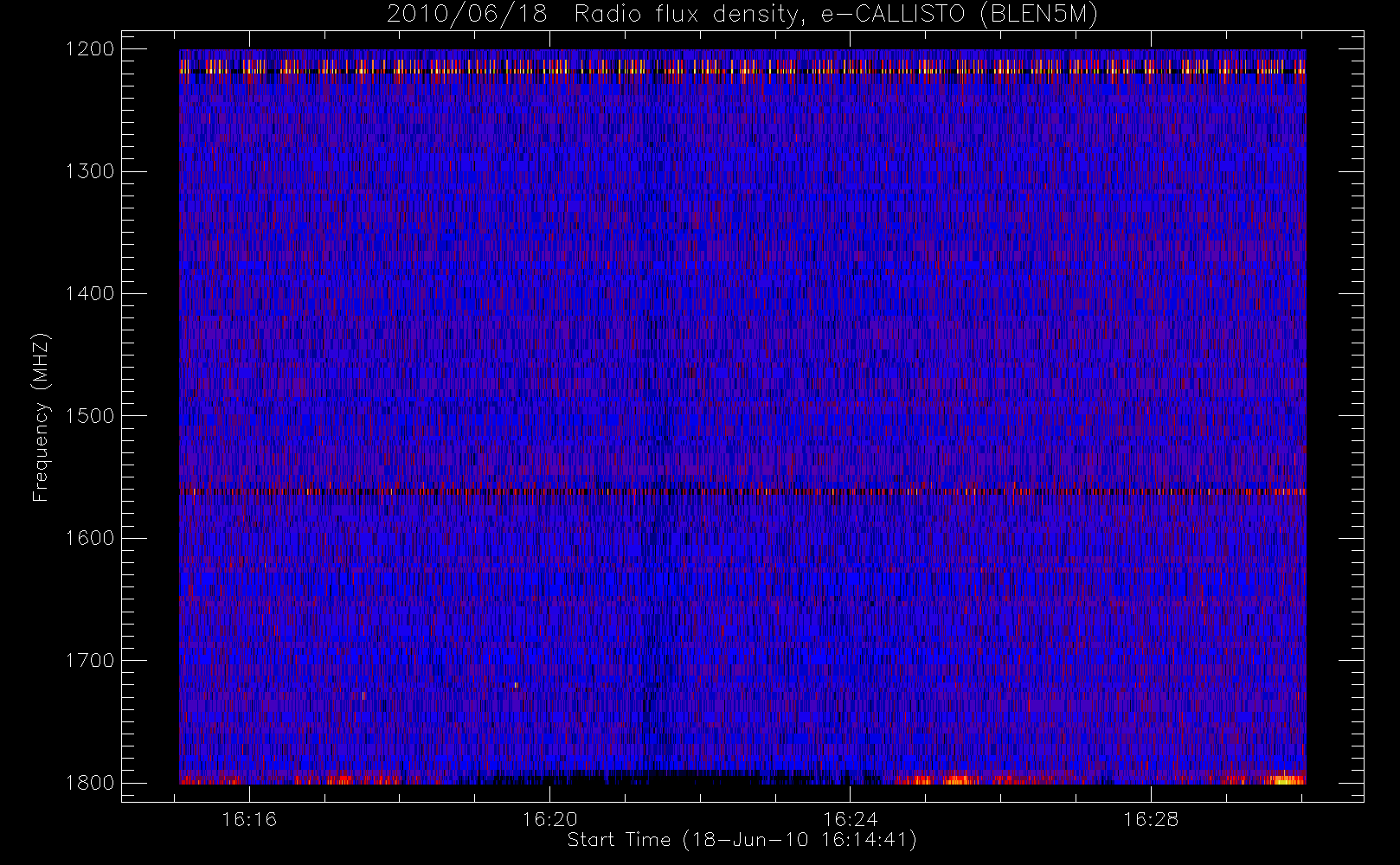Click the 16:24 time tick label

851,819
